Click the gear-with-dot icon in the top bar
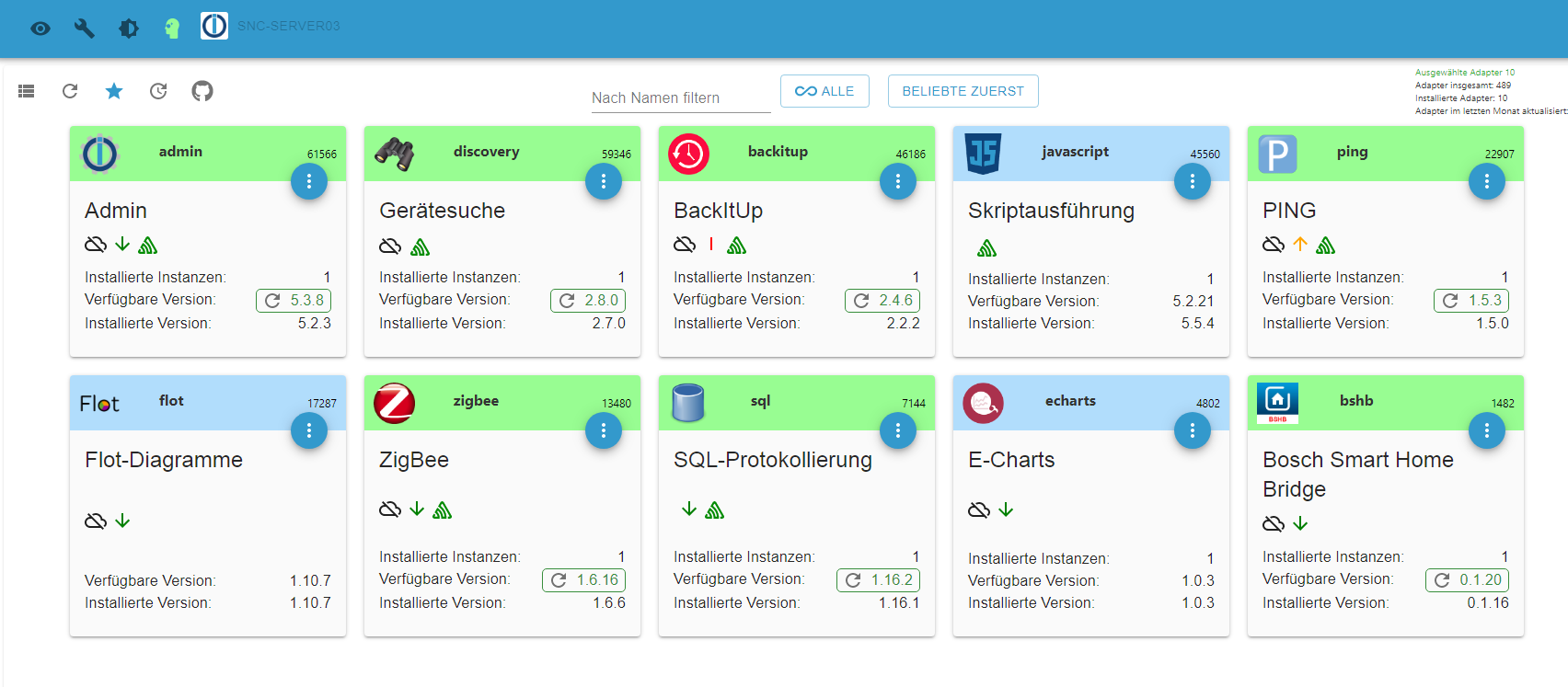1568x687 pixels. click(129, 29)
